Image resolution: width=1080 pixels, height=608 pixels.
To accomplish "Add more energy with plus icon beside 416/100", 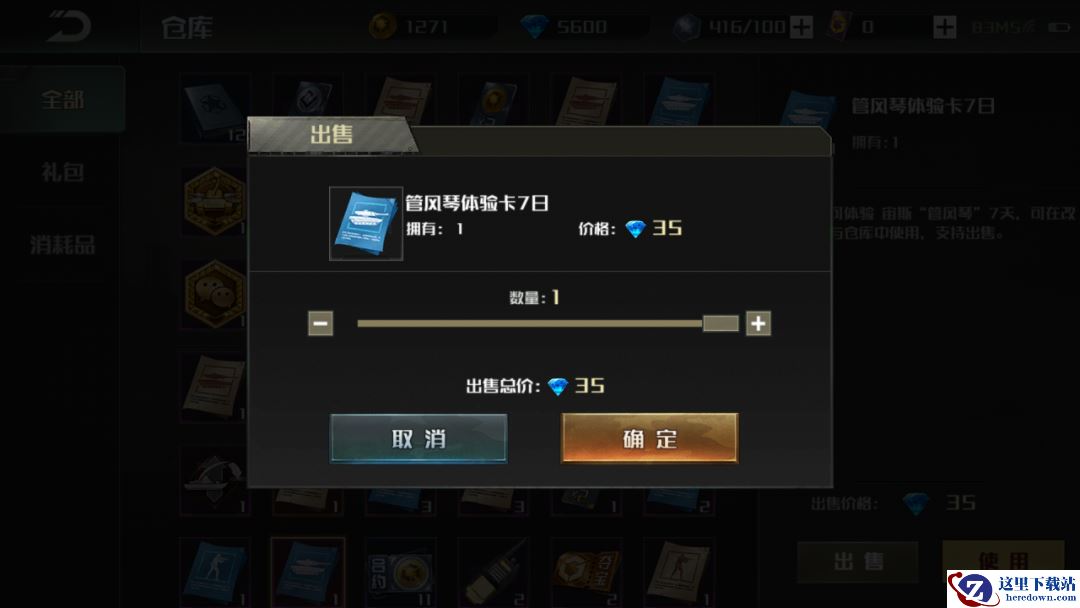I will 801,27.
